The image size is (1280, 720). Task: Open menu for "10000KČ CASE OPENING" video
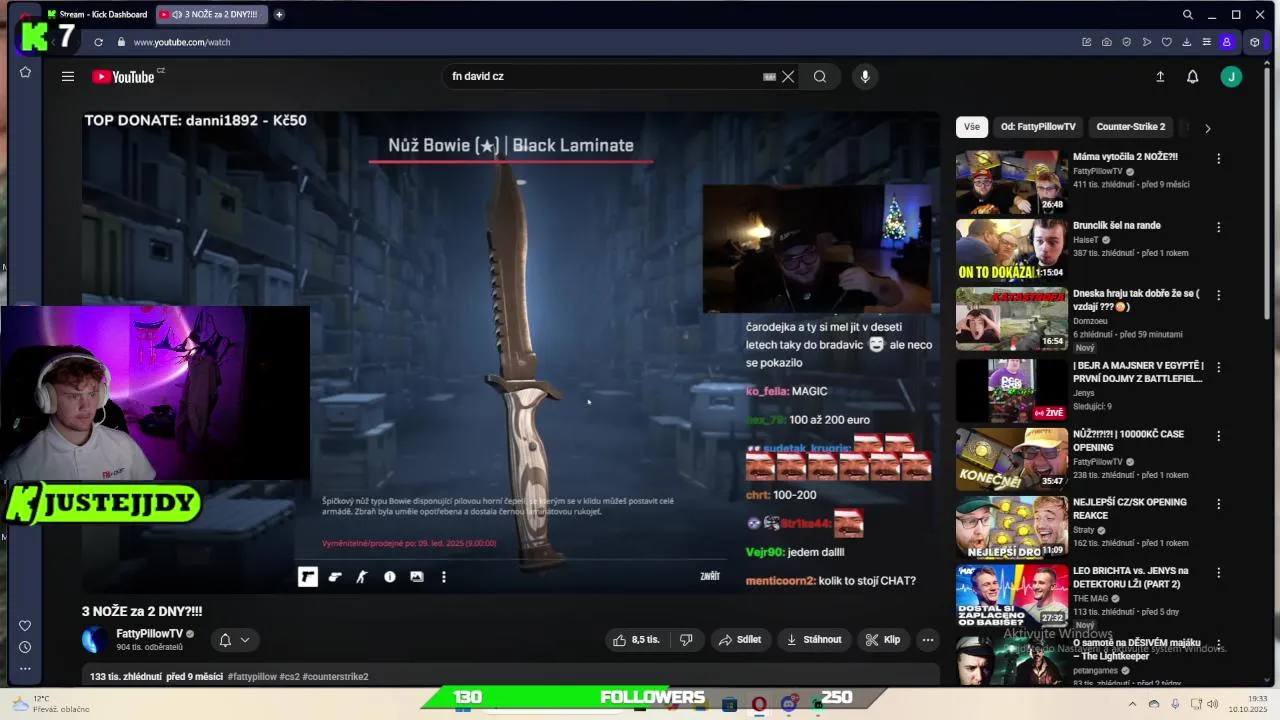pyautogui.click(x=1218, y=436)
